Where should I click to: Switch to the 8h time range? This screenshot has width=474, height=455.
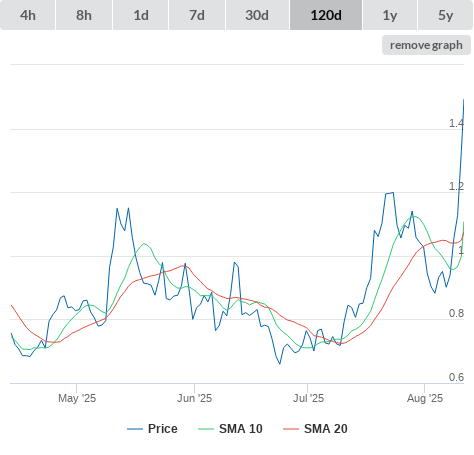[x=84, y=15]
